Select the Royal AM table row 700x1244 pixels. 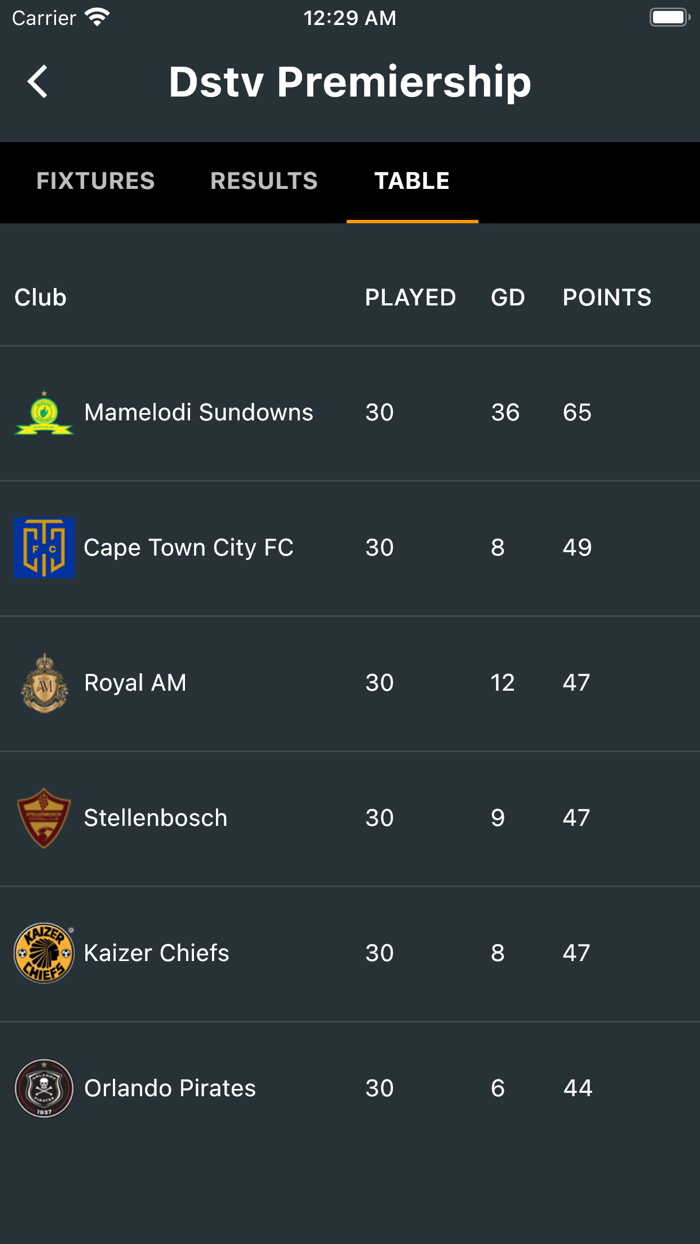click(350, 682)
